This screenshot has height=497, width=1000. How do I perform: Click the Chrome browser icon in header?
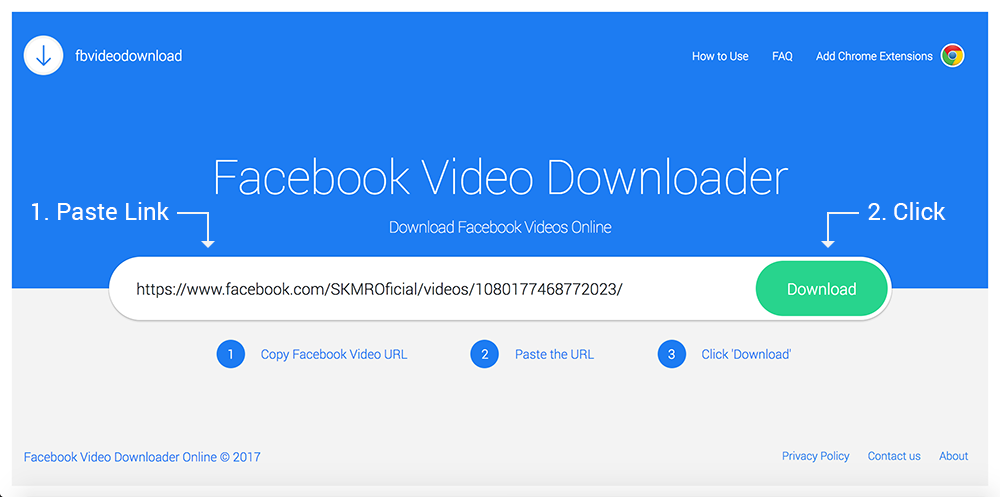[953, 56]
